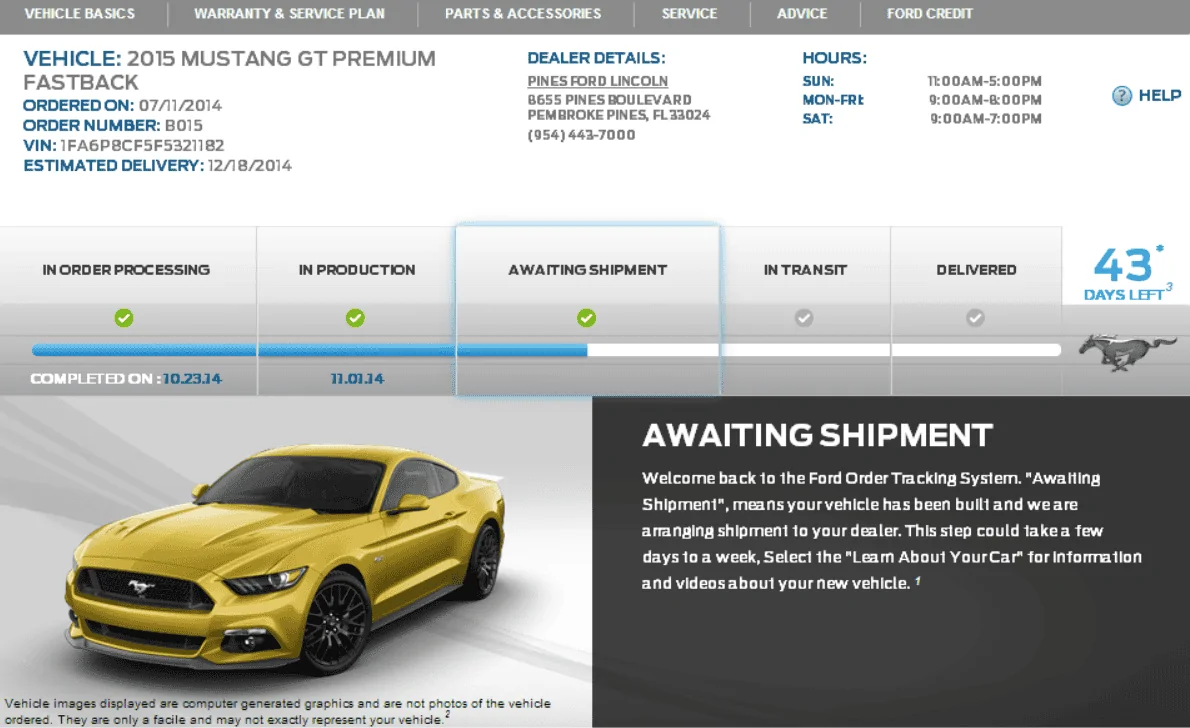1190x728 pixels.
Task: Open the Ford Credit menu item
Action: point(930,14)
